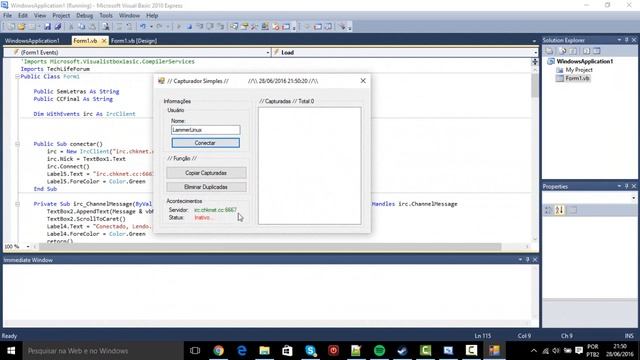Collapse the conectar() Sub outline
Screen dimensions: 640x360
18,144
